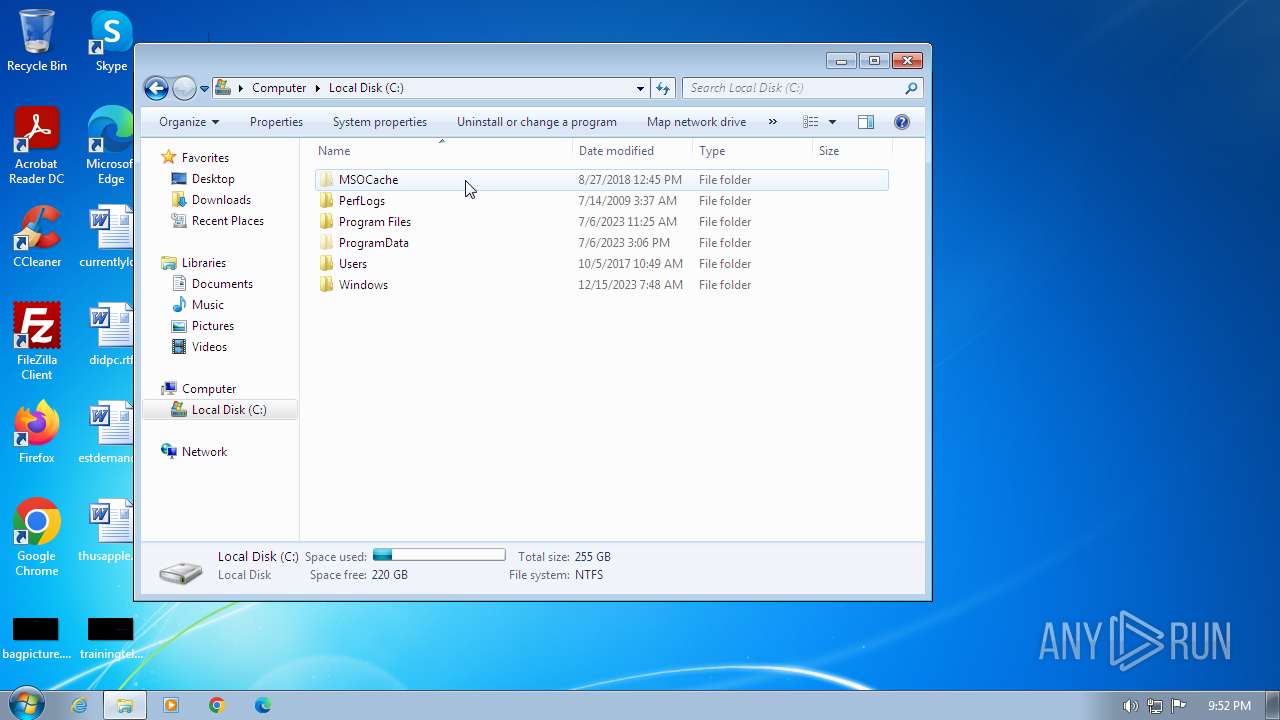
Task: Open Windows Media Player from taskbar
Action: [170, 705]
